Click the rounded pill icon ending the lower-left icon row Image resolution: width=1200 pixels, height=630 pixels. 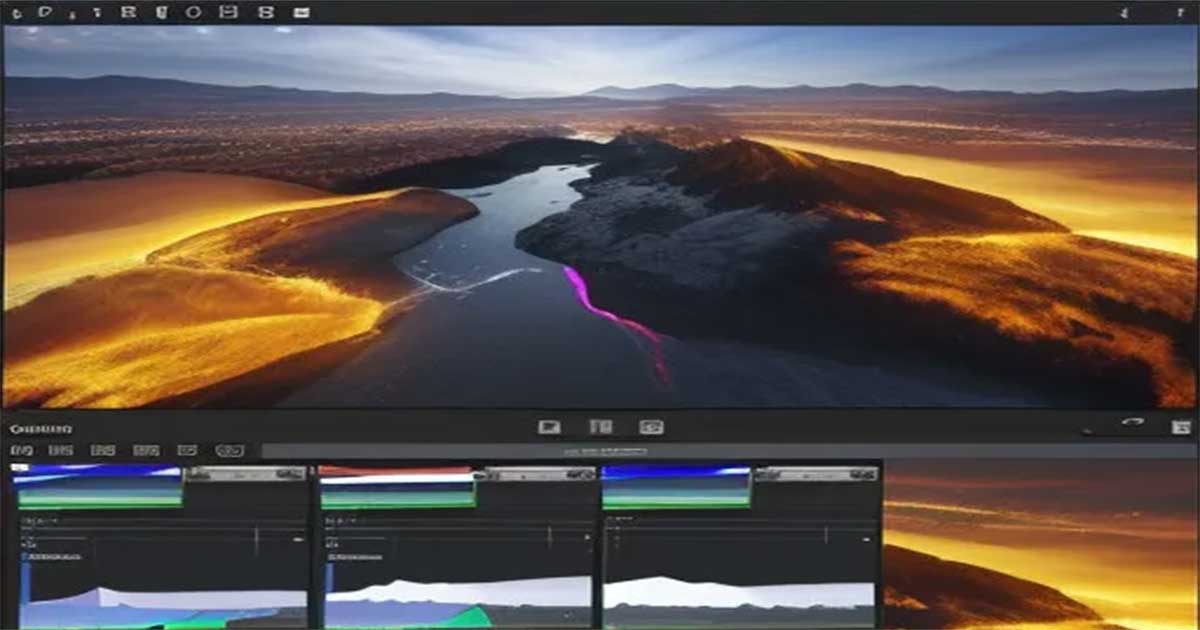click(229, 451)
